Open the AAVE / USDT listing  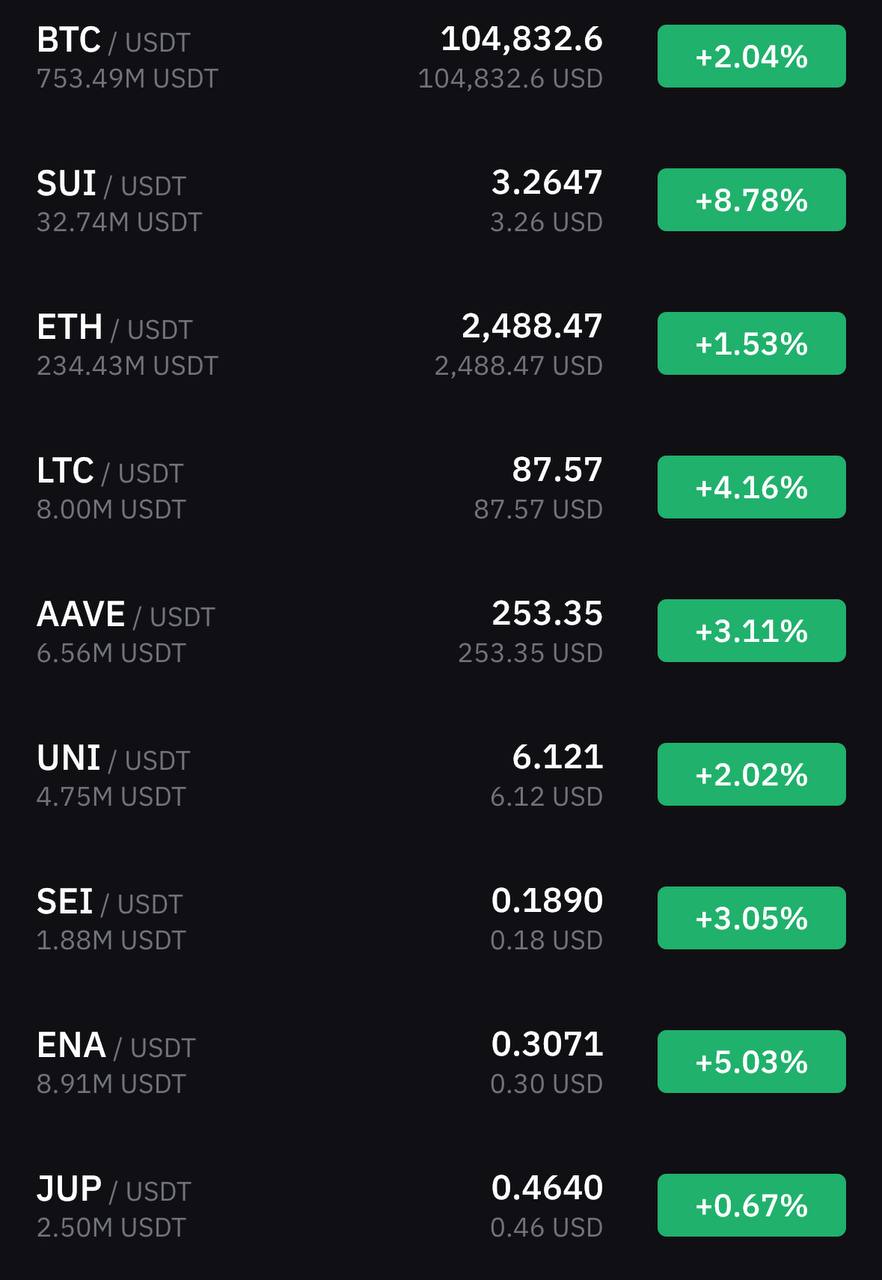[x=441, y=631]
